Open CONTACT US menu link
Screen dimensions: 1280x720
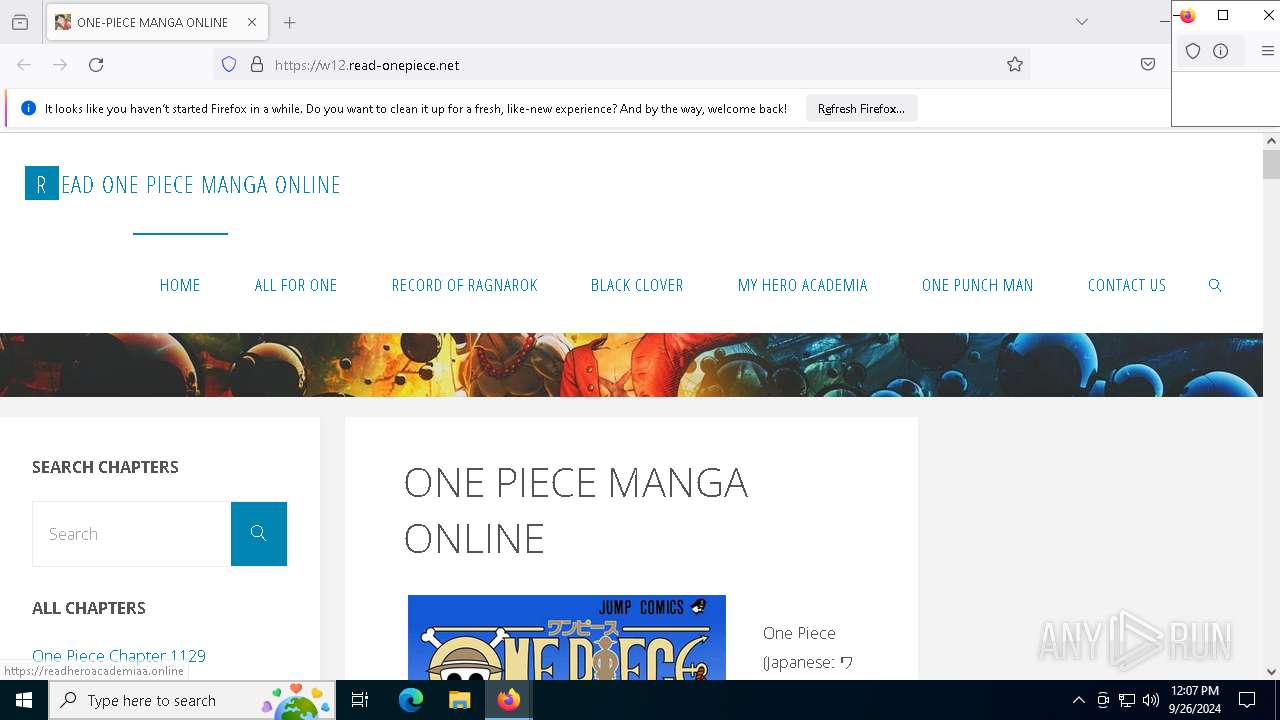[1127, 285]
